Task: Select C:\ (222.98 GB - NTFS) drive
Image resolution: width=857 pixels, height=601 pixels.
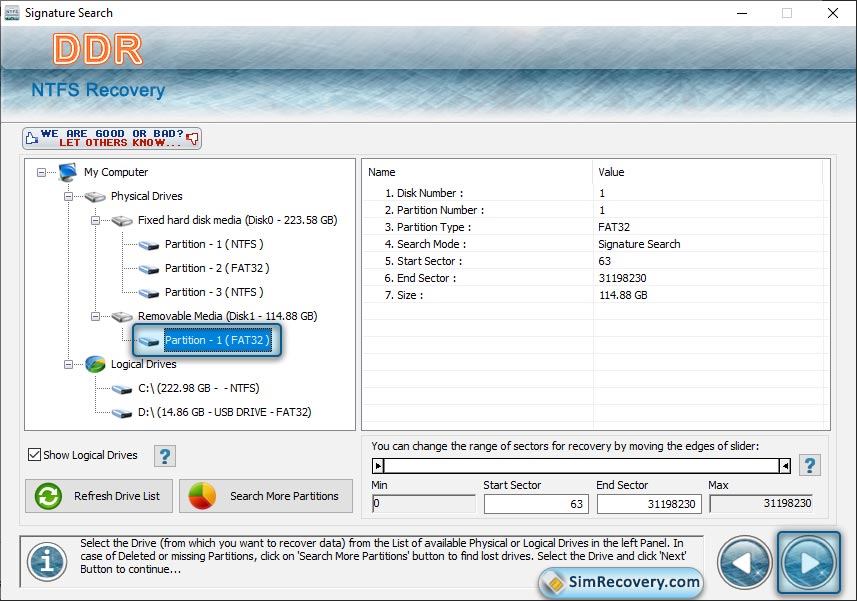Action: tap(199, 388)
